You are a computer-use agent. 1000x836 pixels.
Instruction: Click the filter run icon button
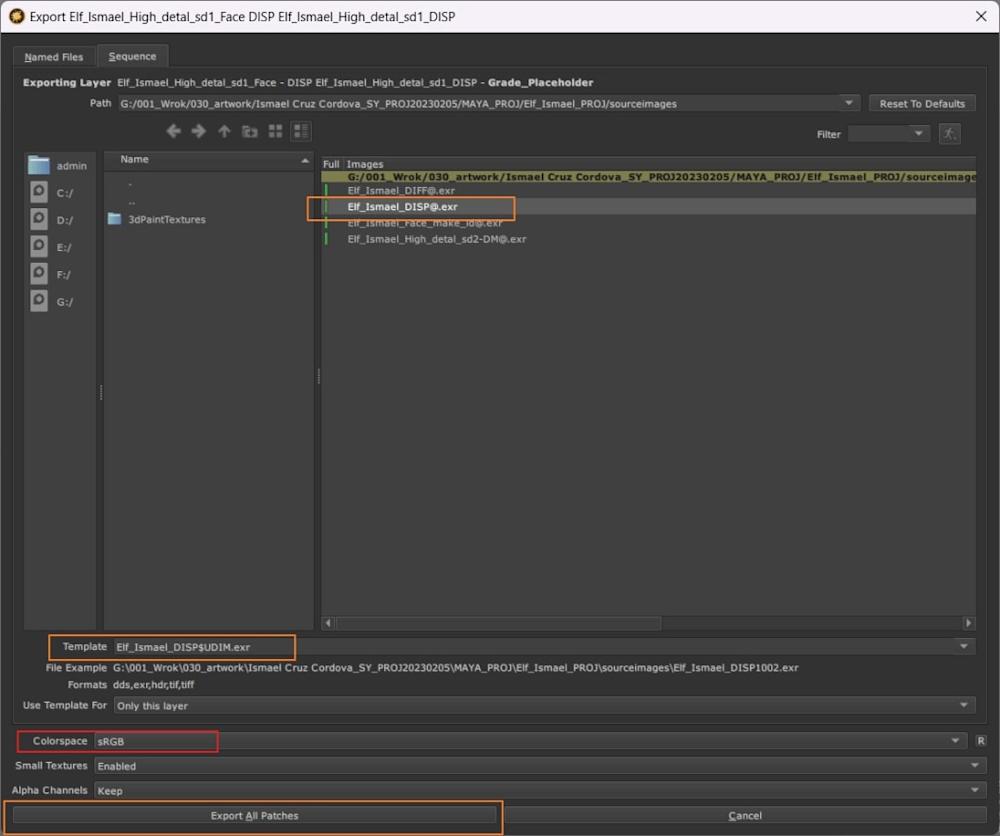pyautogui.click(x=949, y=133)
